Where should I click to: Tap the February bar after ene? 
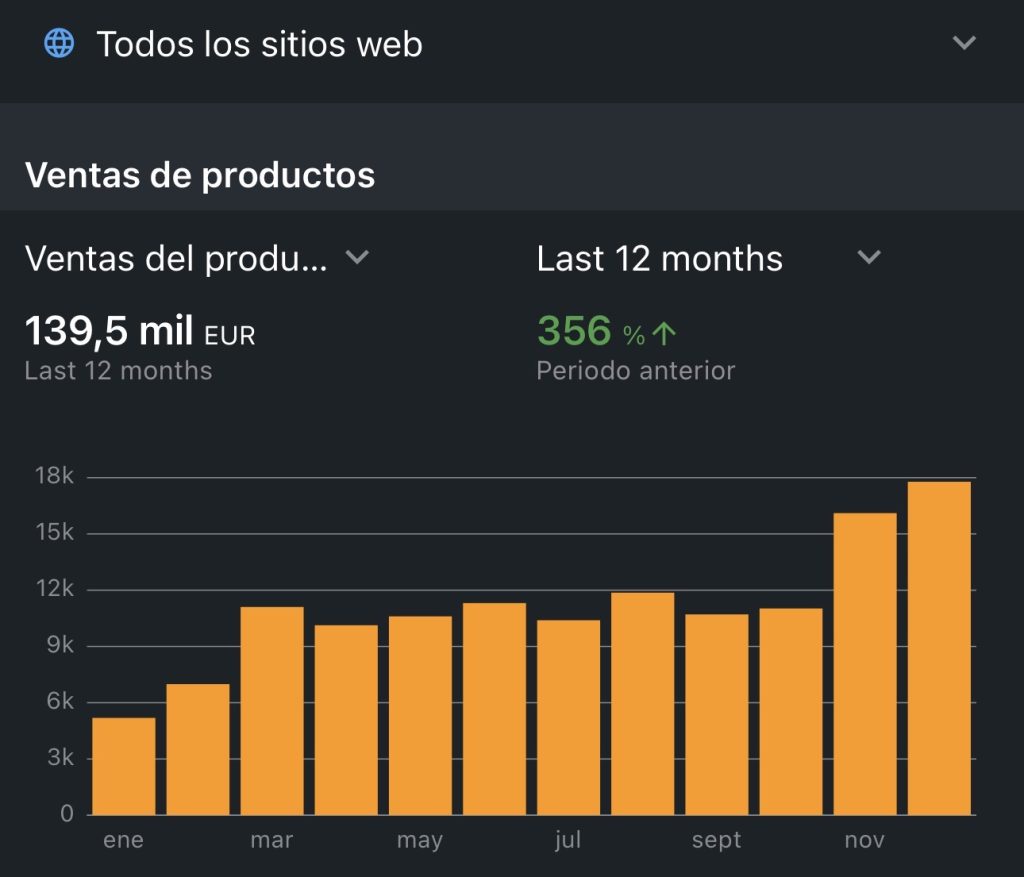[198, 749]
